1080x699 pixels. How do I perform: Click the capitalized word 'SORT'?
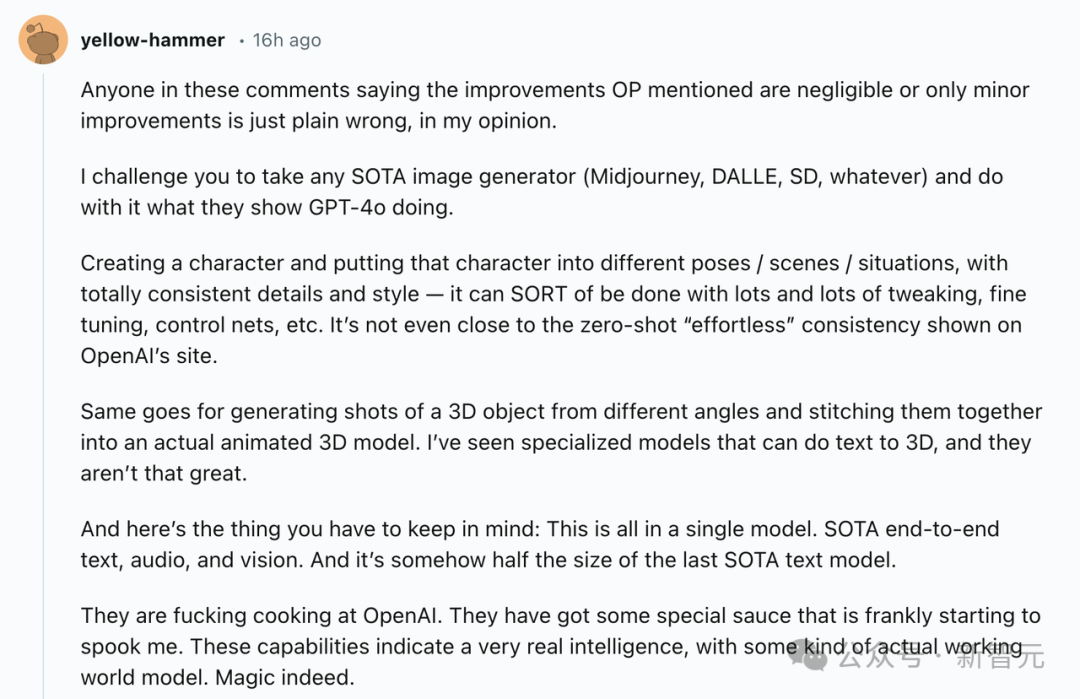click(x=539, y=294)
